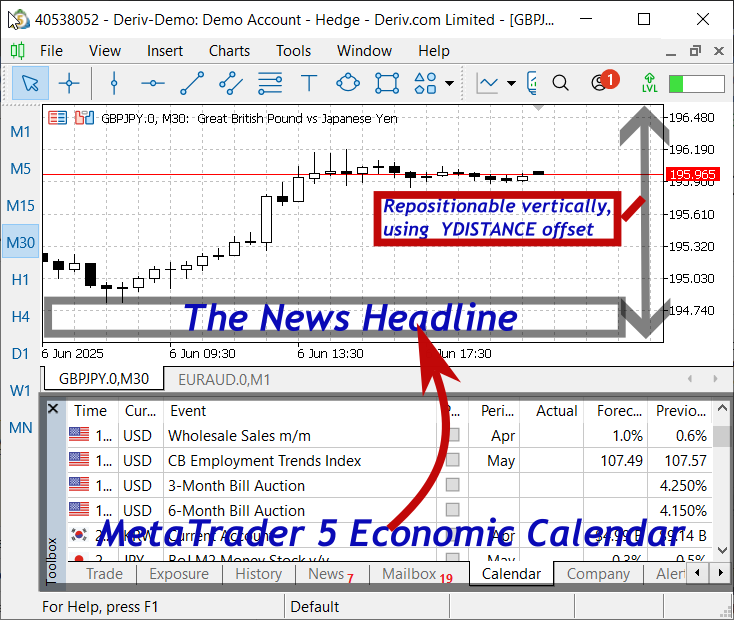
Task: Expand the chart type dropdown arrow
Action: point(512,84)
